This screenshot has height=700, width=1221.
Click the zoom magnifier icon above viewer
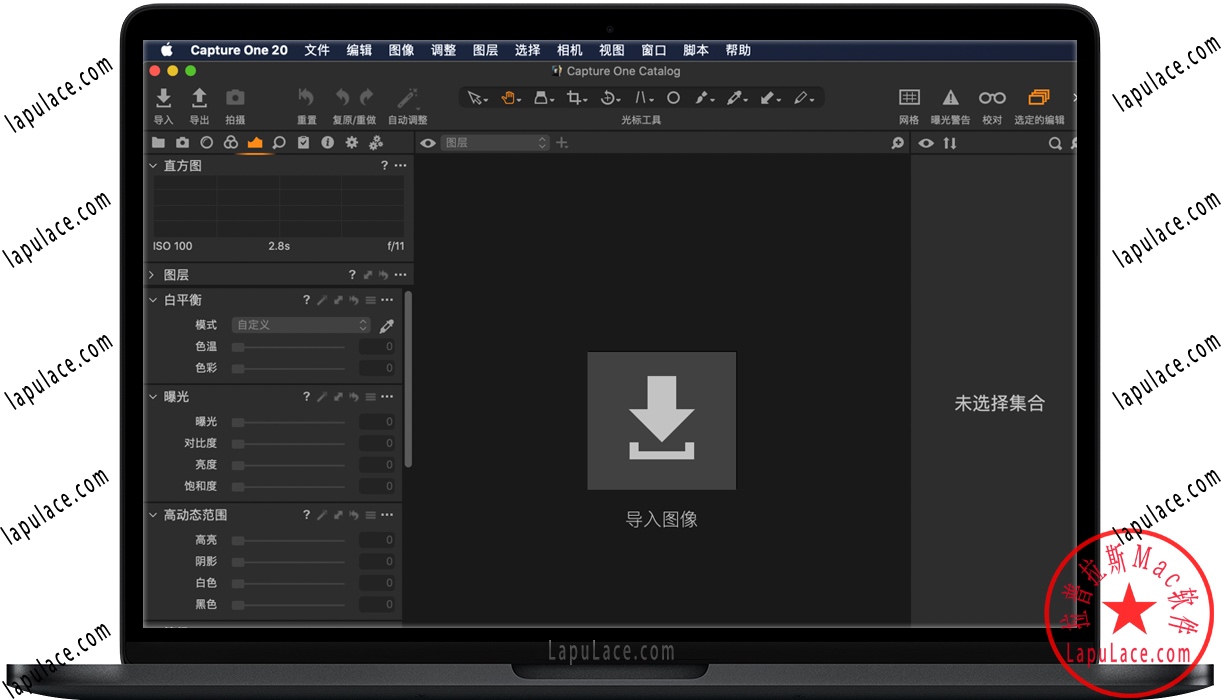click(898, 143)
